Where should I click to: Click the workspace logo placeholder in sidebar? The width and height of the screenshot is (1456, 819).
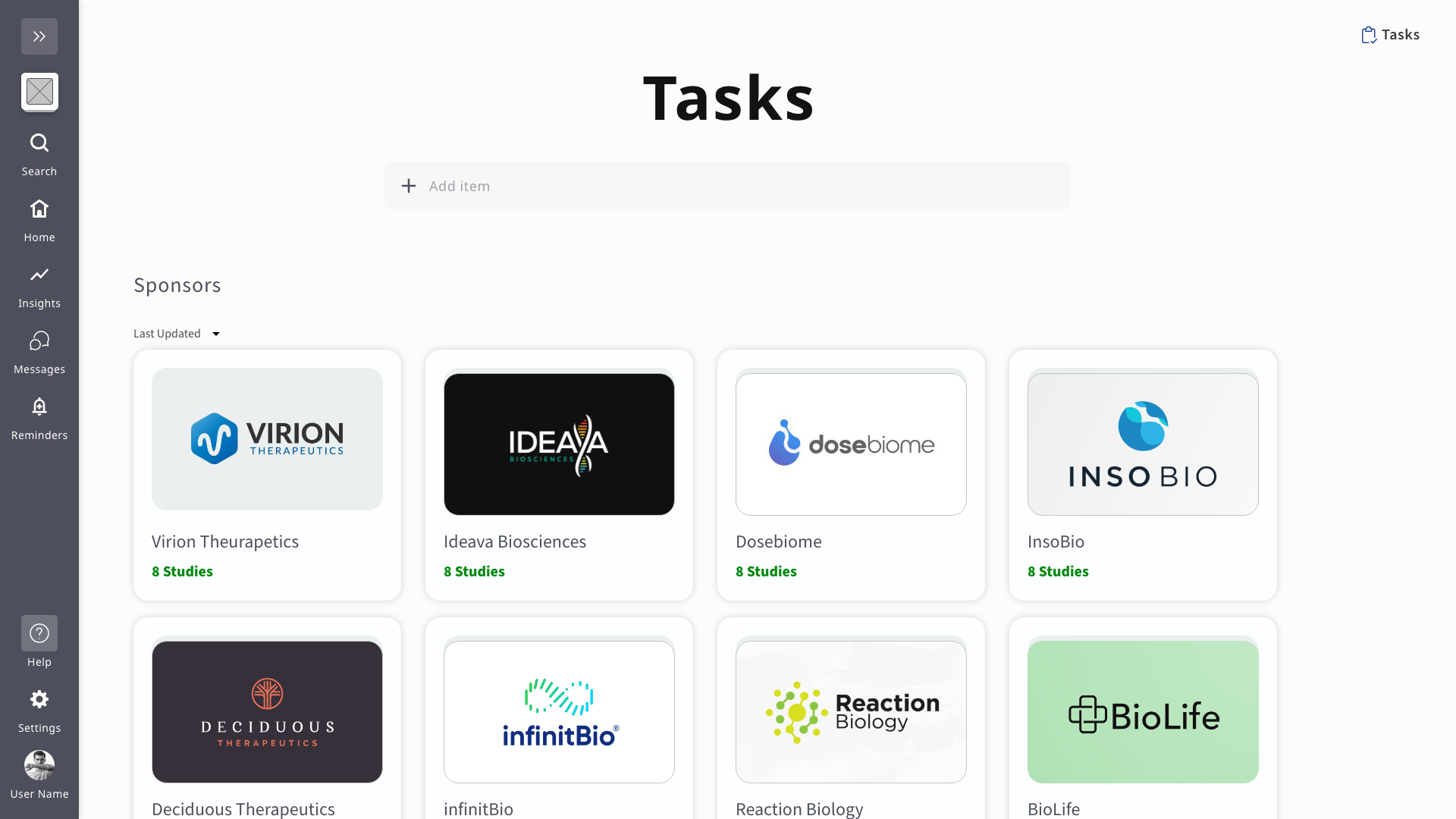[39, 92]
